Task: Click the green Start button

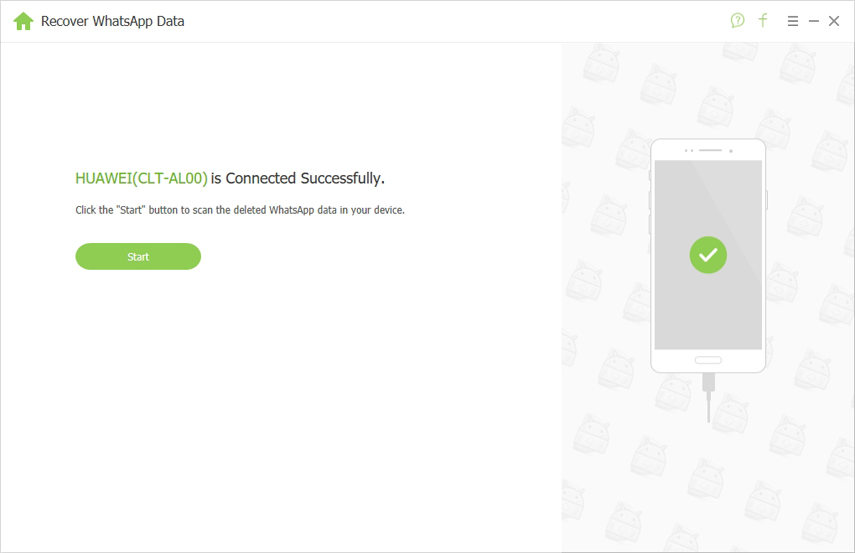Action: click(138, 256)
